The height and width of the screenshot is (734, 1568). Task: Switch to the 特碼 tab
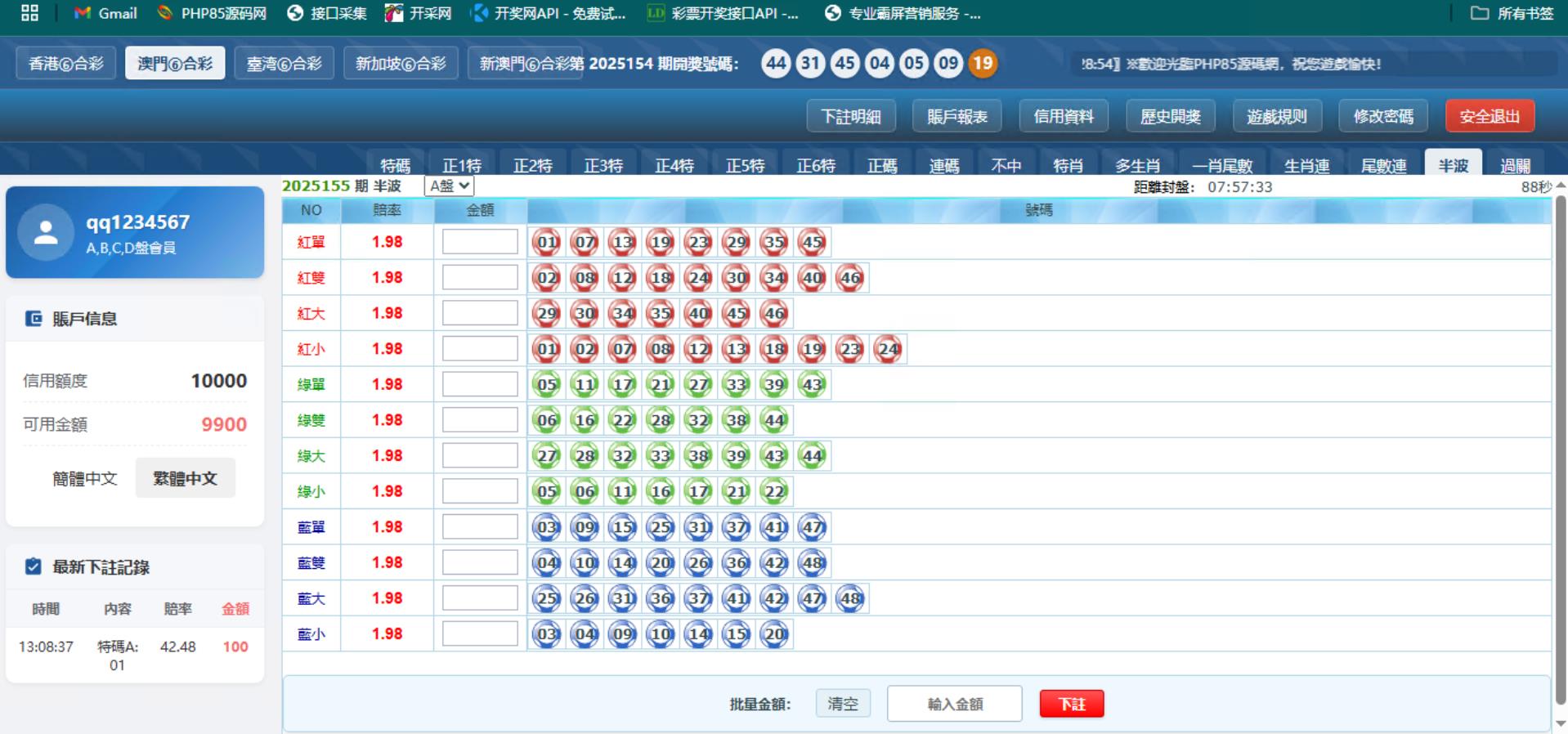395,165
